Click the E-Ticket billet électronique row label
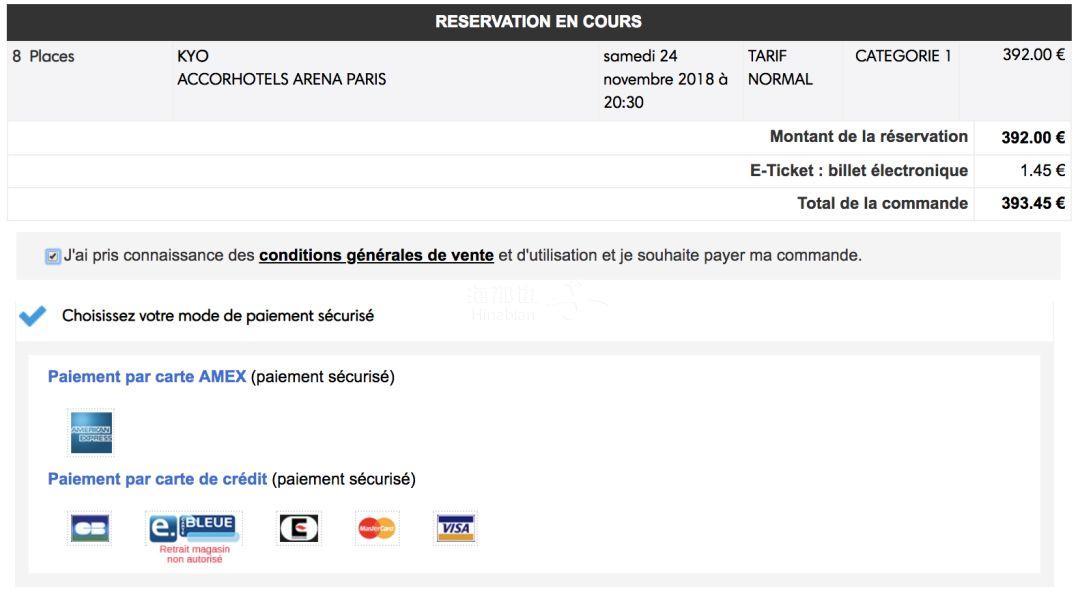The image size is (1080, 602). click(x=859, y=170)
